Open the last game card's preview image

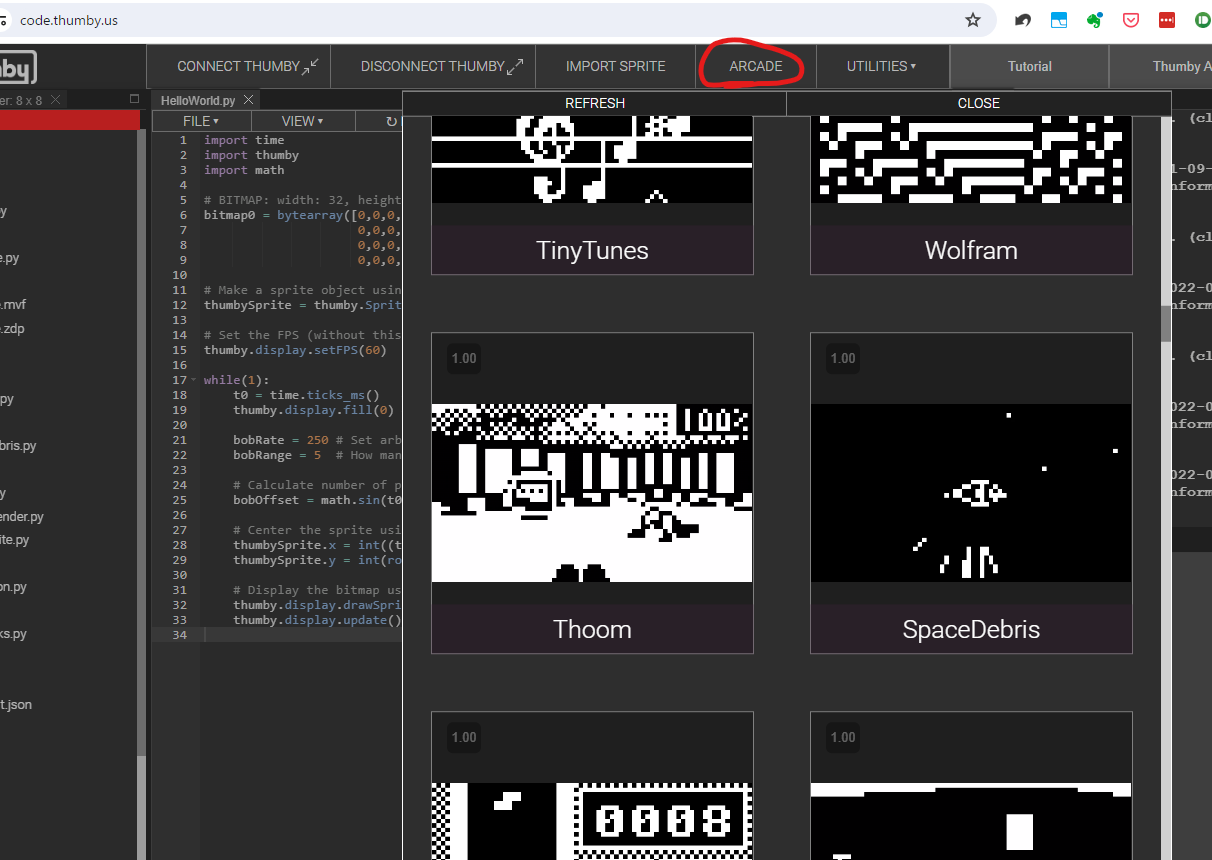971,821
